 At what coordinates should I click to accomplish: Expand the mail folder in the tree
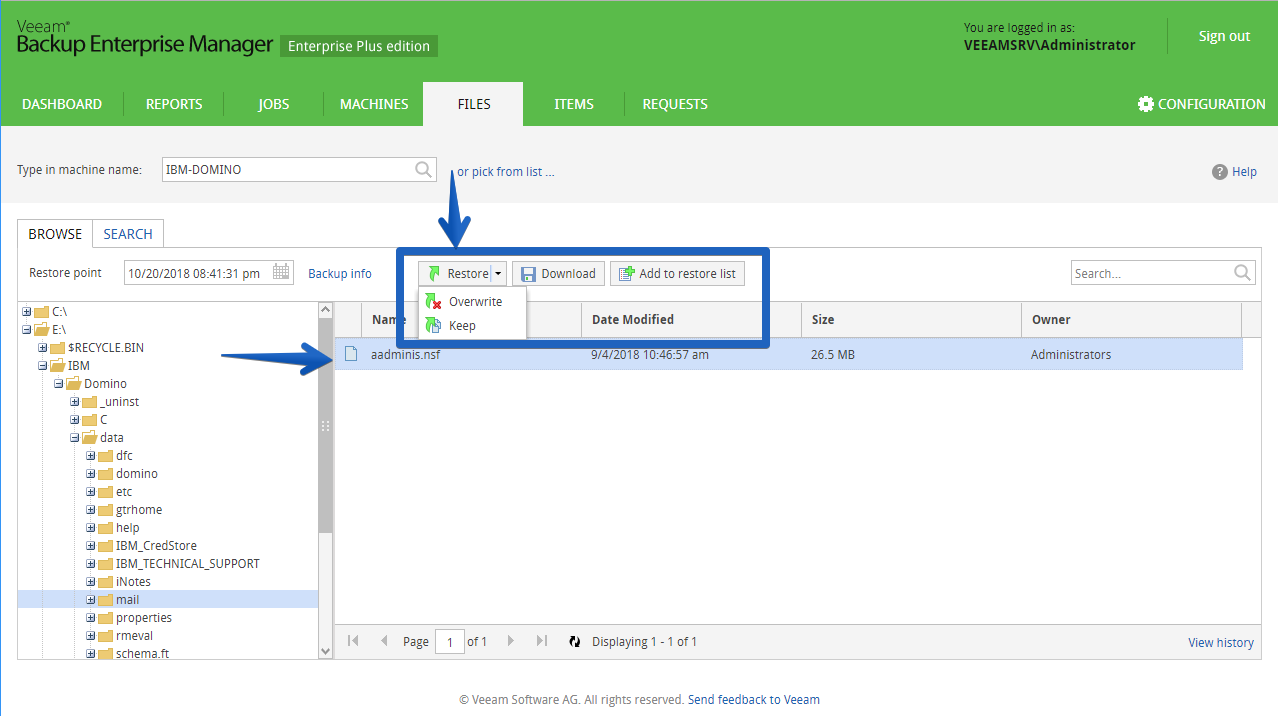coord(91,600)
